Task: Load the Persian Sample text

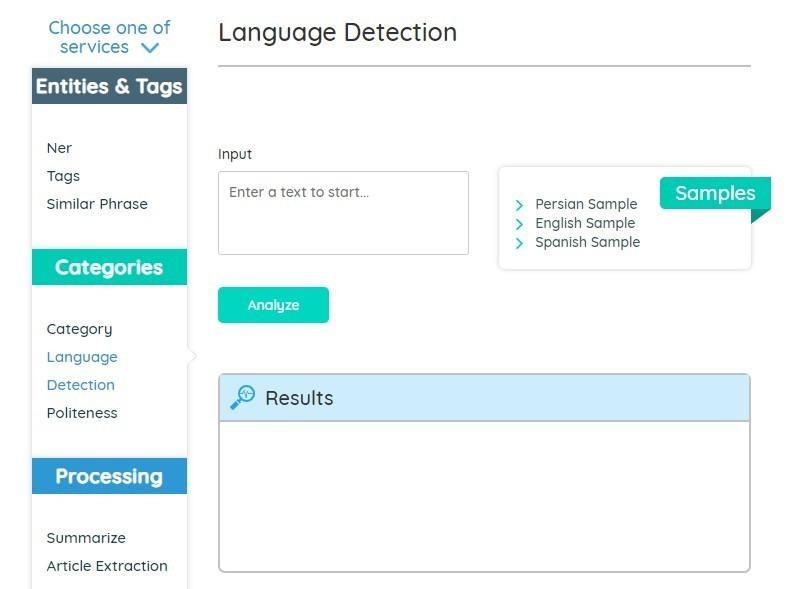Action: click(586, 204)
